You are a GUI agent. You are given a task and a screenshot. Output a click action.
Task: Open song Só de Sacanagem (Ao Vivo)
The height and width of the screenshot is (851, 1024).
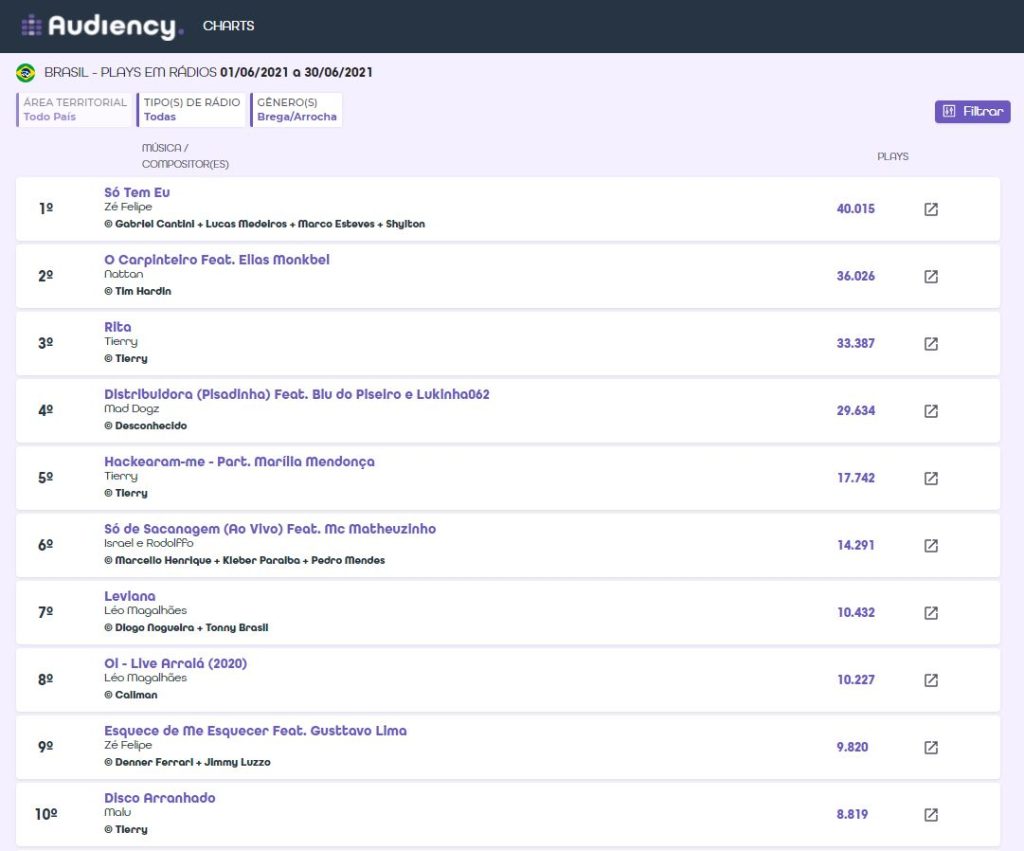(270, 528)
